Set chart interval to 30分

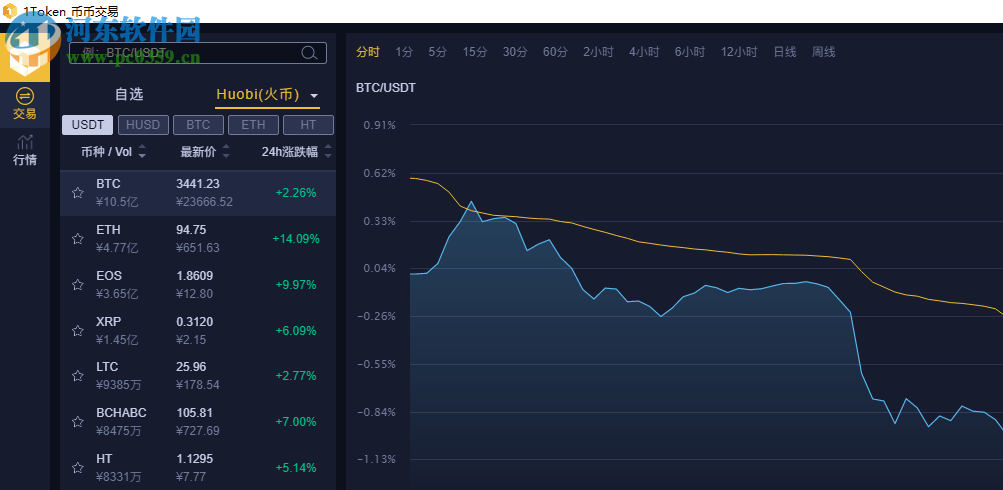click(x=515, y=52)
